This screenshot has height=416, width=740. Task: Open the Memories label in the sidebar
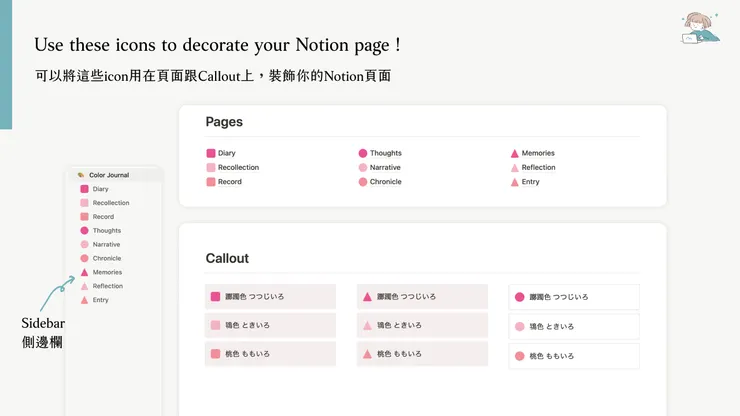click(107, 272)
